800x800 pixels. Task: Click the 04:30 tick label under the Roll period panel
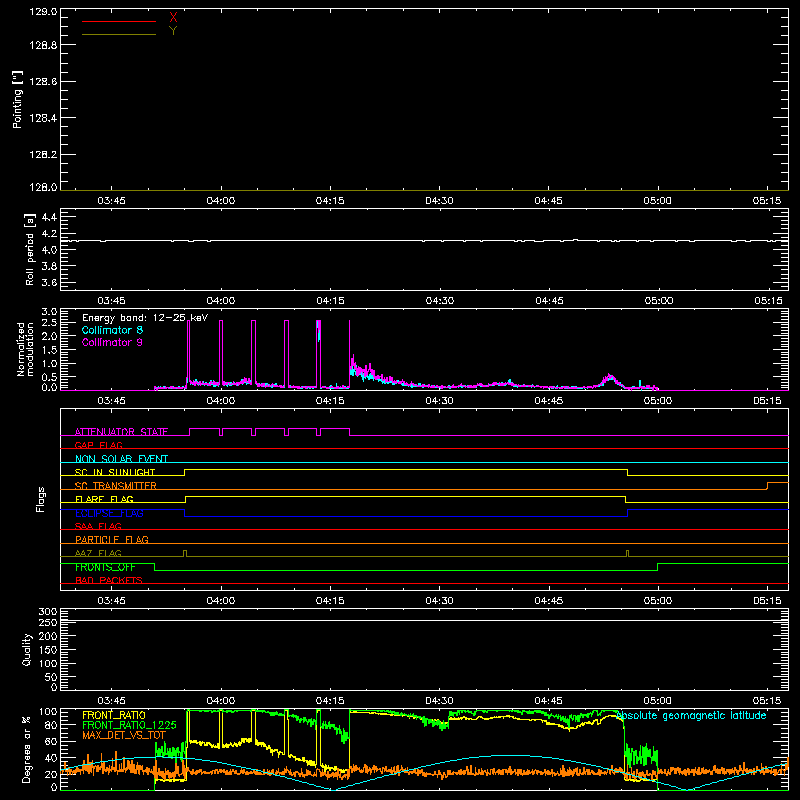tap(440, 301)
